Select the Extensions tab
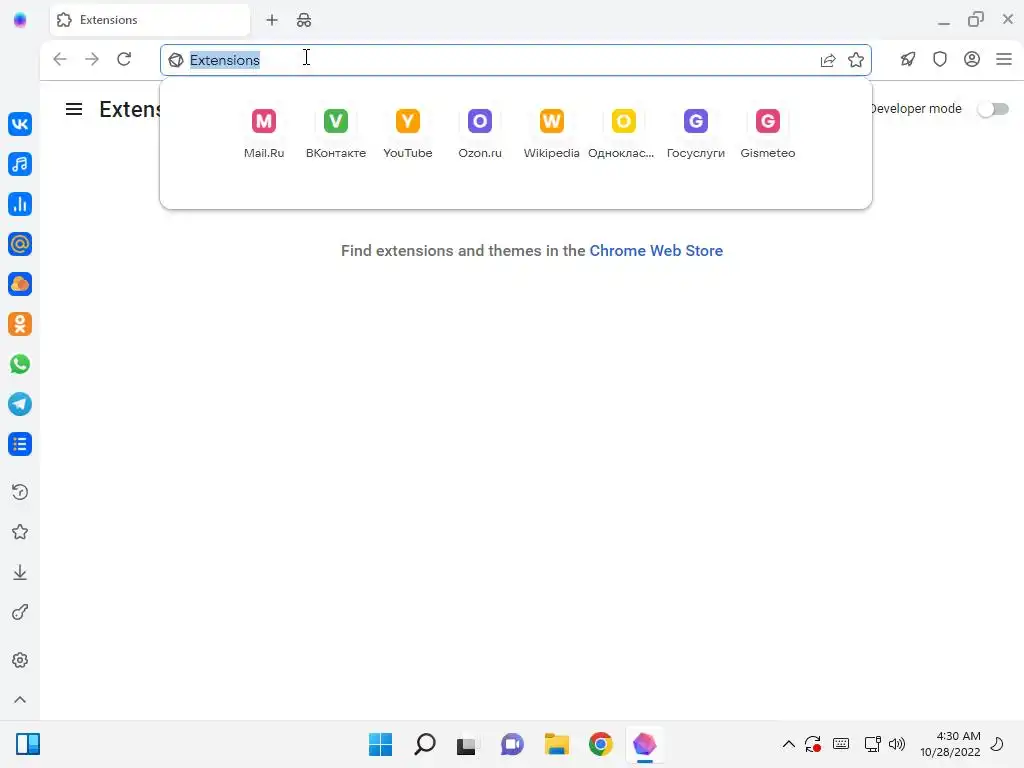1024x768 pixels. point(150,20)
